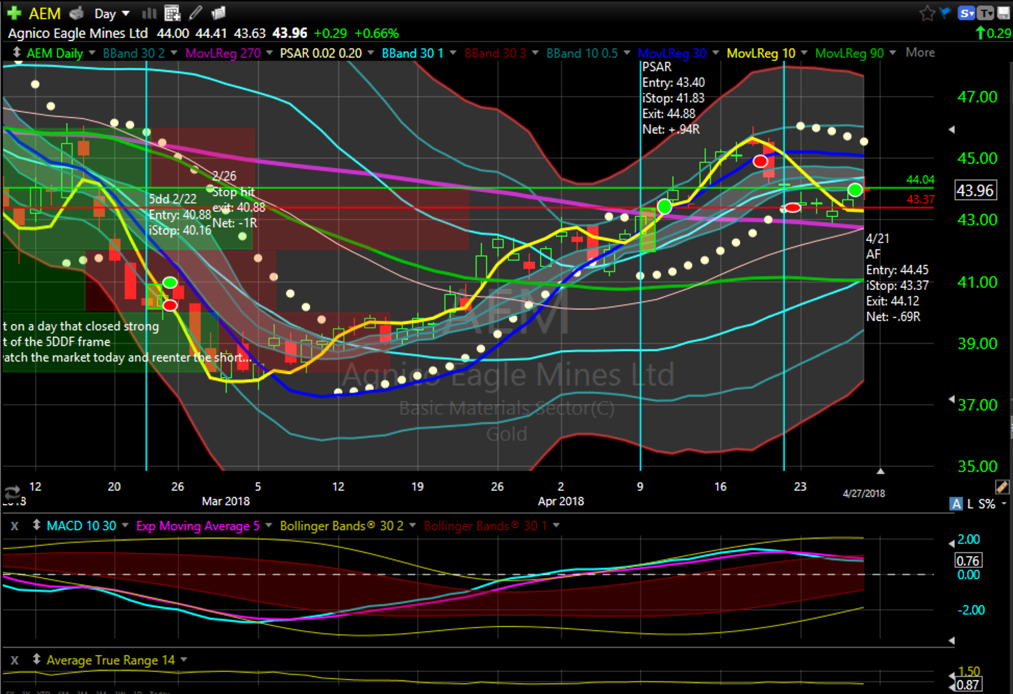Click the scale arrow marker near 37.00
The height and width of the screenshot is (694, 1013).
(x=952, y=400)
